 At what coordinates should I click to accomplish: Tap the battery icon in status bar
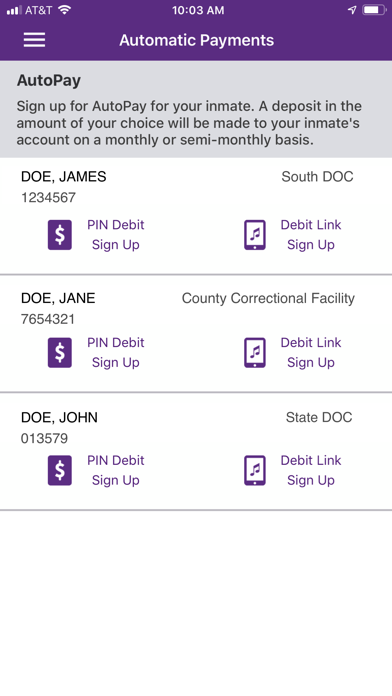point(374,10)
